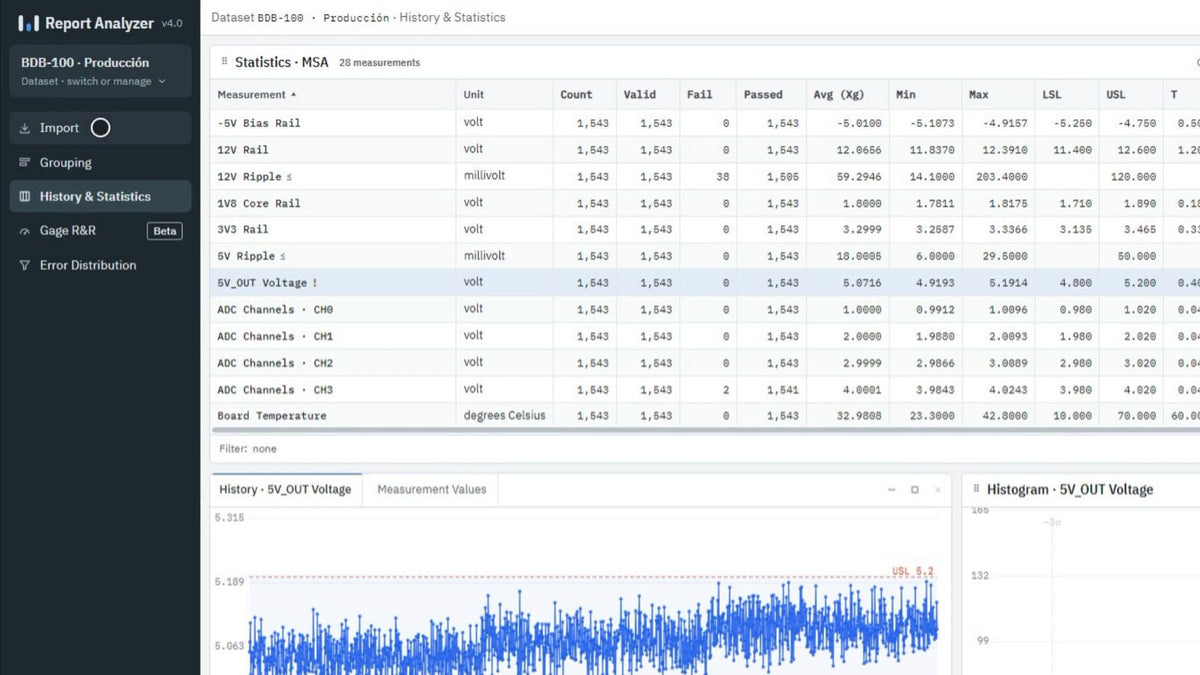Select the 12V Rail row
This screenshot has height=675, width=1200.
[x=705, y=150]
